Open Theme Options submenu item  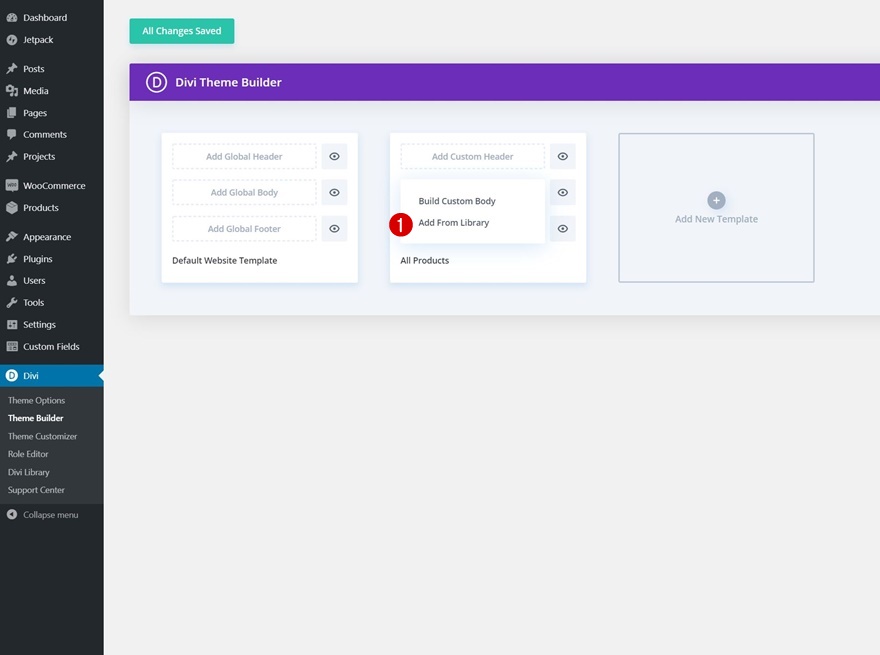pyautogui.click(x=36, y=400)
